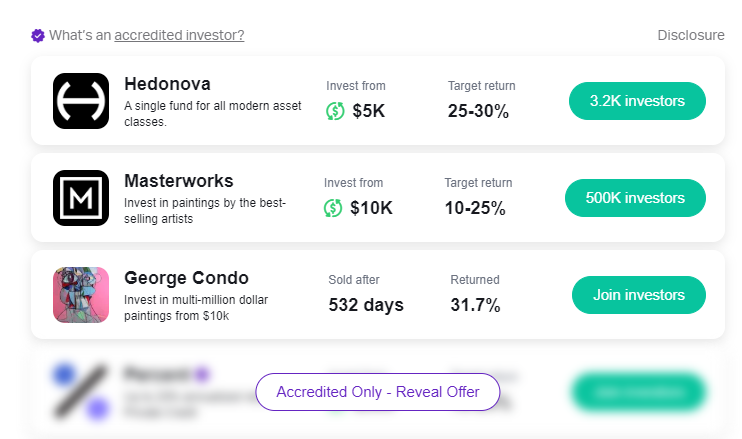This screenshot has width=742, height=439.
Task: Open the Hedonova title
Action: click(167, 84)
